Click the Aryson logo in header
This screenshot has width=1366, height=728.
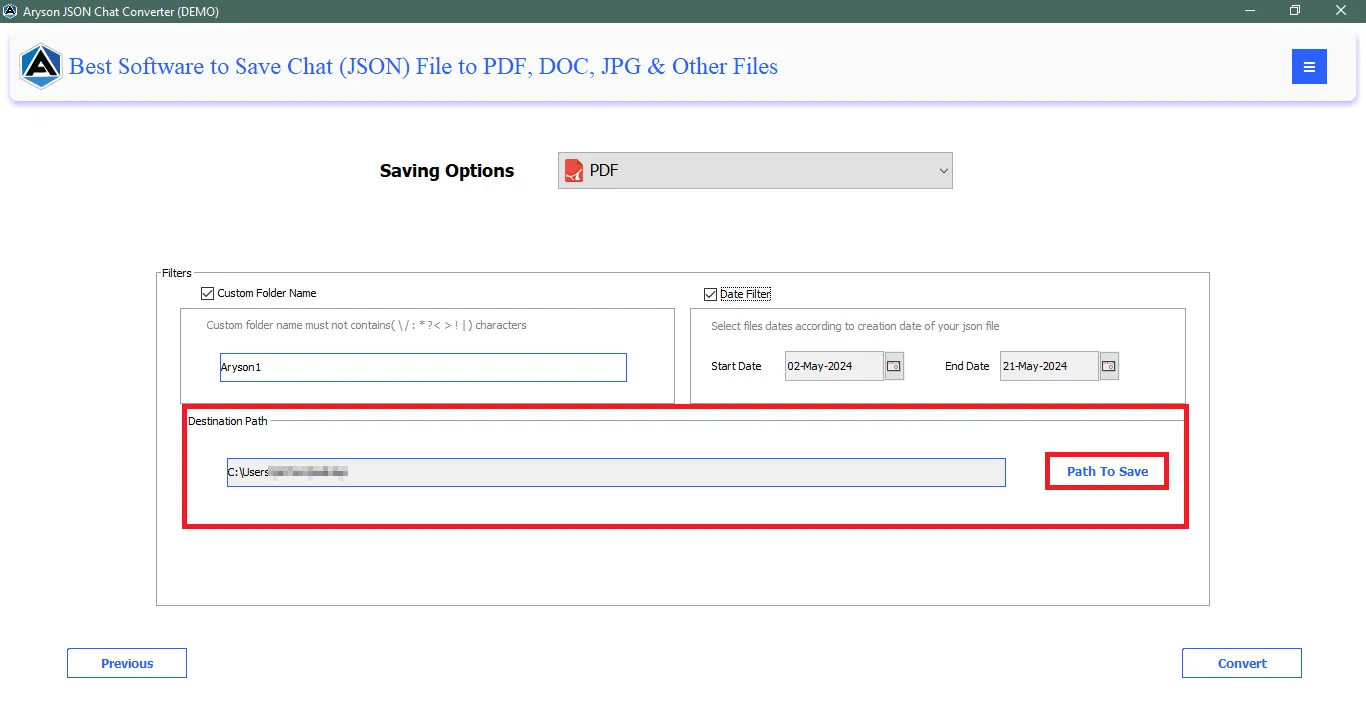click(x=41, y=67)
